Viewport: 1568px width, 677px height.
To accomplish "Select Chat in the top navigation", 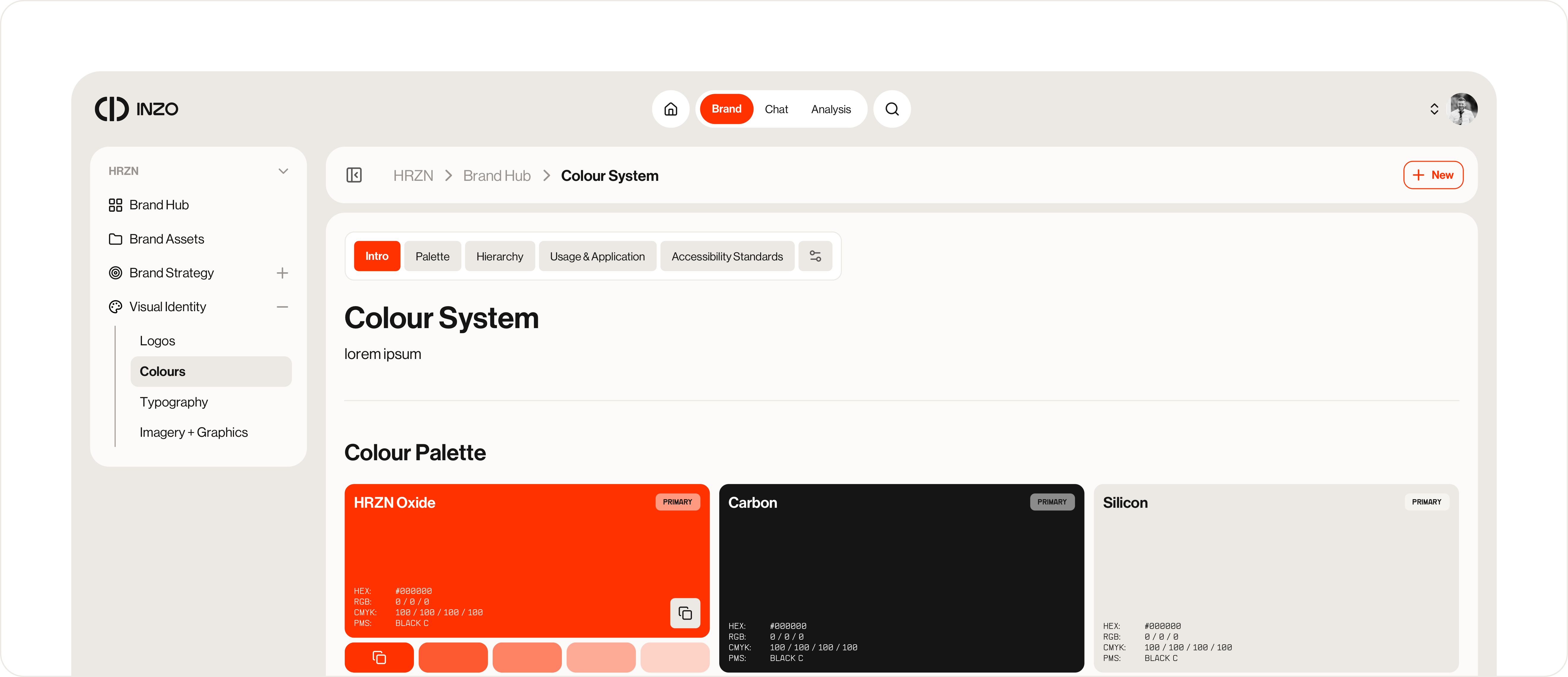I will pos(777,108).
